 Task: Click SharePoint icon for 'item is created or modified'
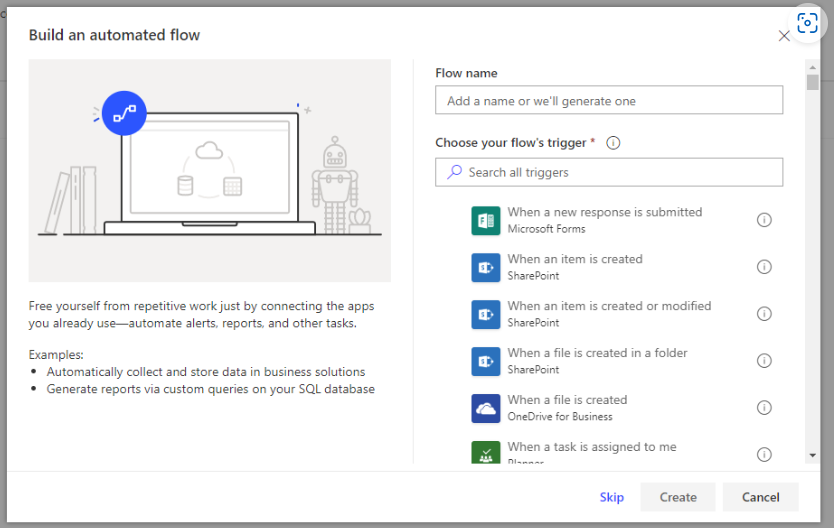pyautogui.click(x=486, y=314)
